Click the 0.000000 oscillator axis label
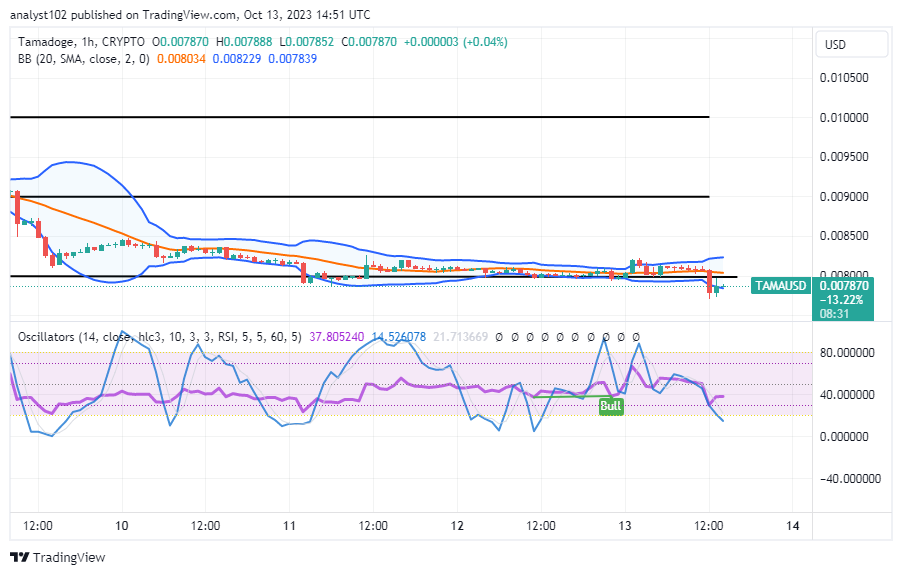 (844, 436)
